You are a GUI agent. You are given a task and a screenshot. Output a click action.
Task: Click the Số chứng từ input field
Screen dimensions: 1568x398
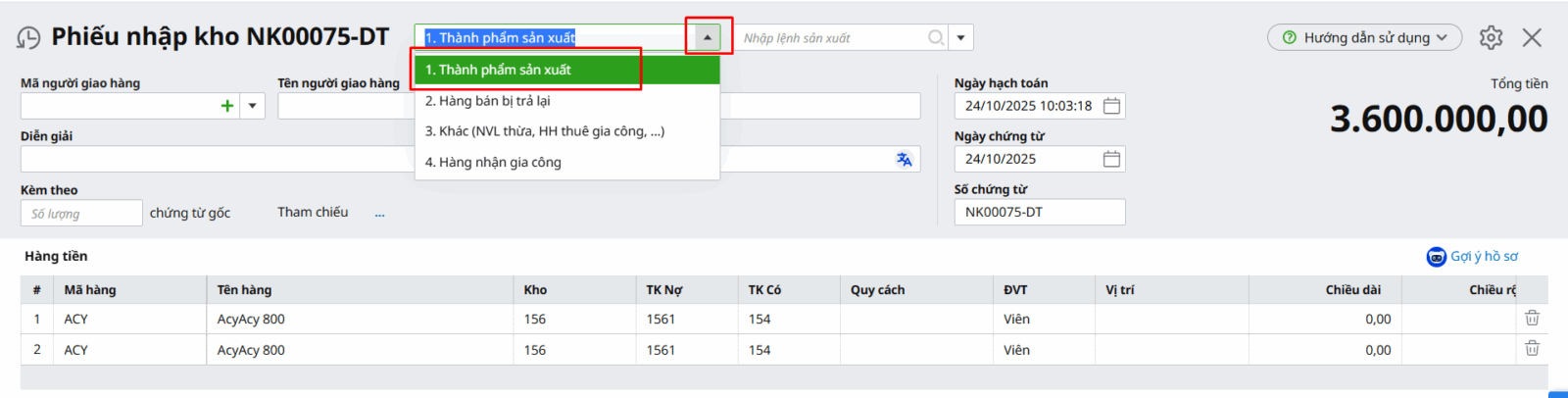coord(1039,212)
